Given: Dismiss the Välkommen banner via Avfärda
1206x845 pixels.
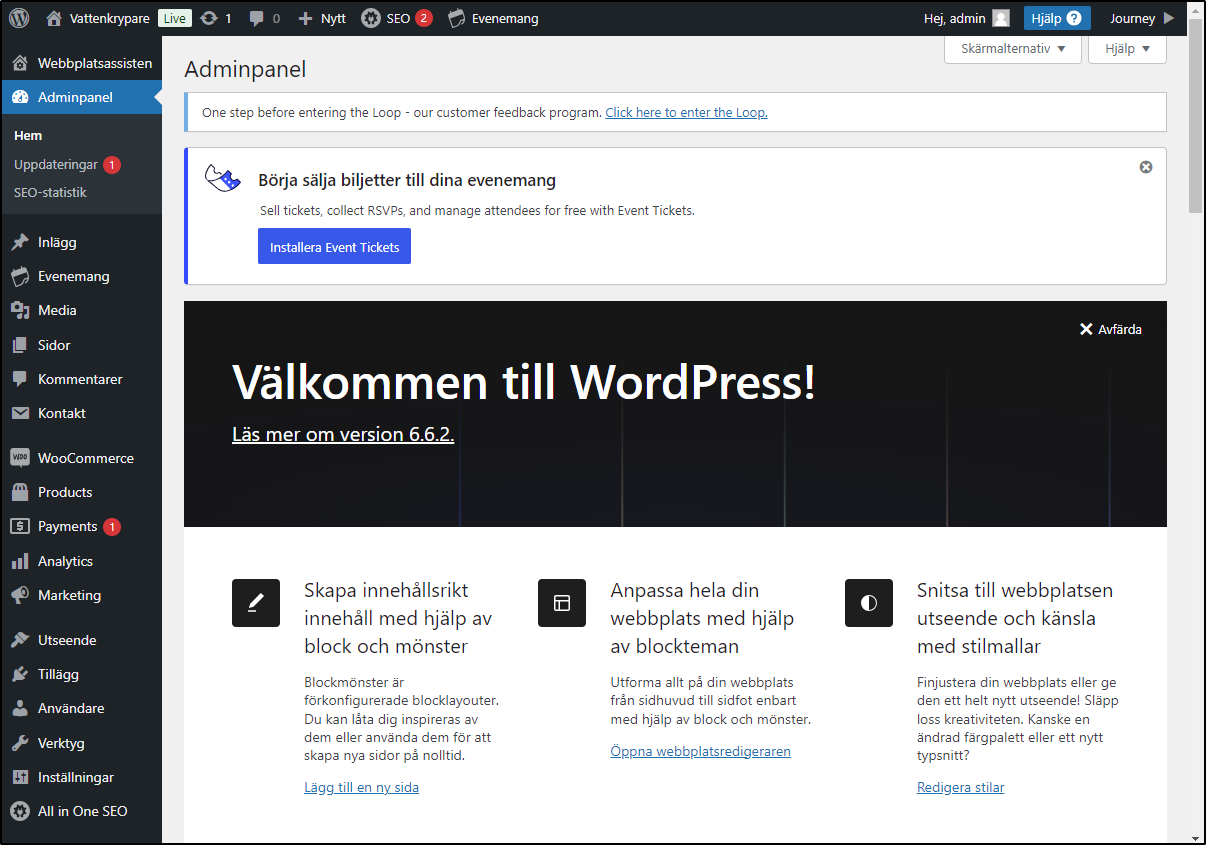Looking at the screenshot, I should pyautogui.click(x=1110, y=329).
